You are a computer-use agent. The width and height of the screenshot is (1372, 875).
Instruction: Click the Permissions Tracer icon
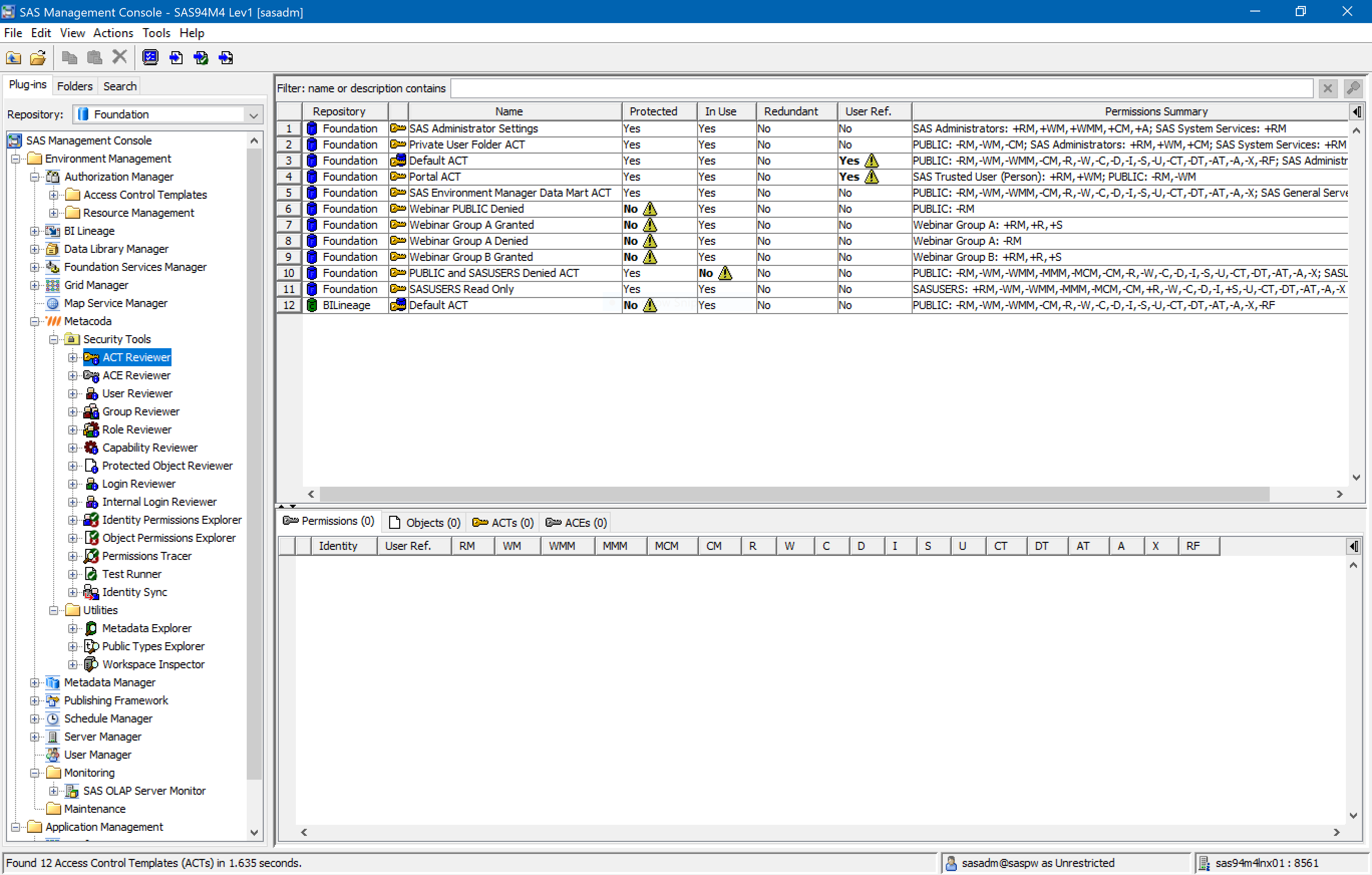pos(91,556)
